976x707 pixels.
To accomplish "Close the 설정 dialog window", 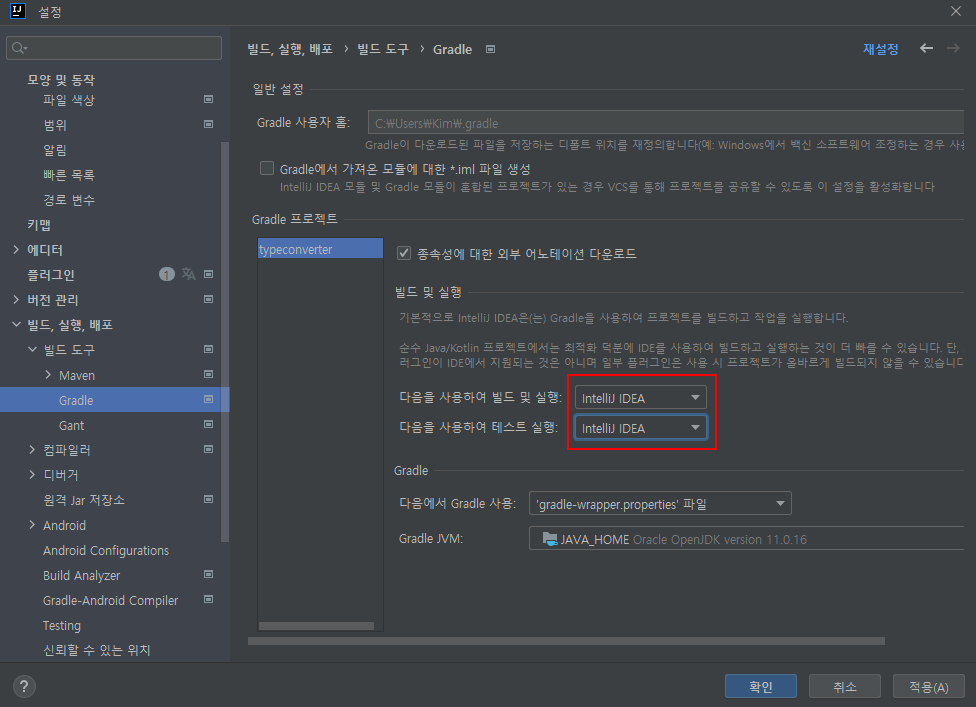I will [x=955, y=11].
